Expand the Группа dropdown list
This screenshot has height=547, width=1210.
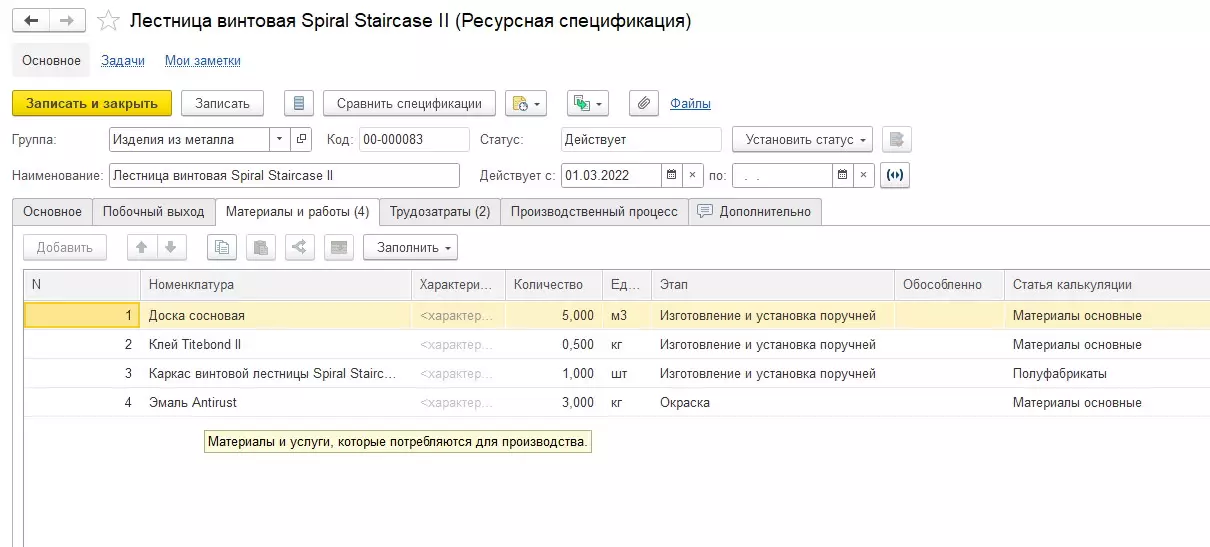(280, 139)
